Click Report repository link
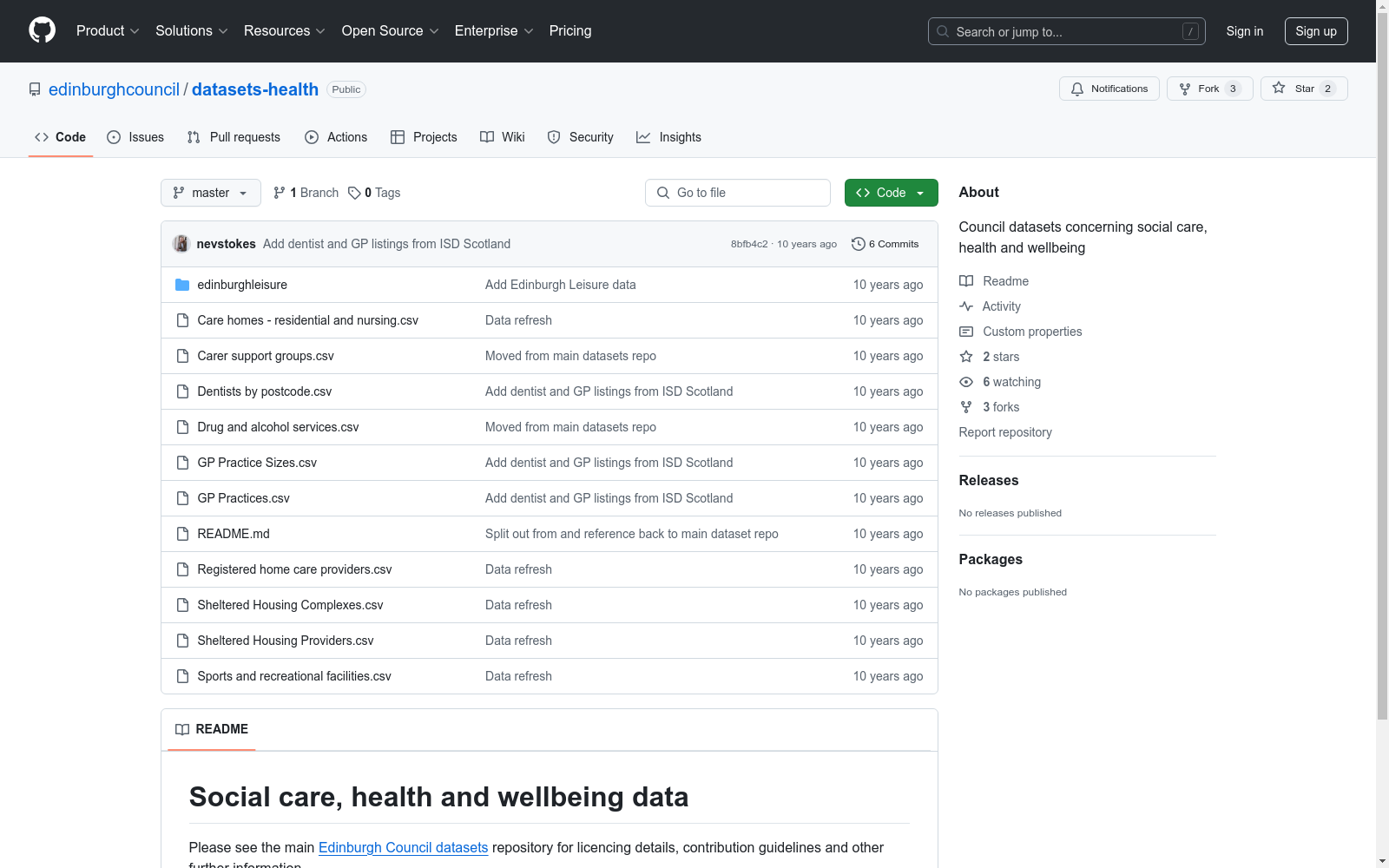This screenshot has height=868, width=1389. coord(1005,432)
